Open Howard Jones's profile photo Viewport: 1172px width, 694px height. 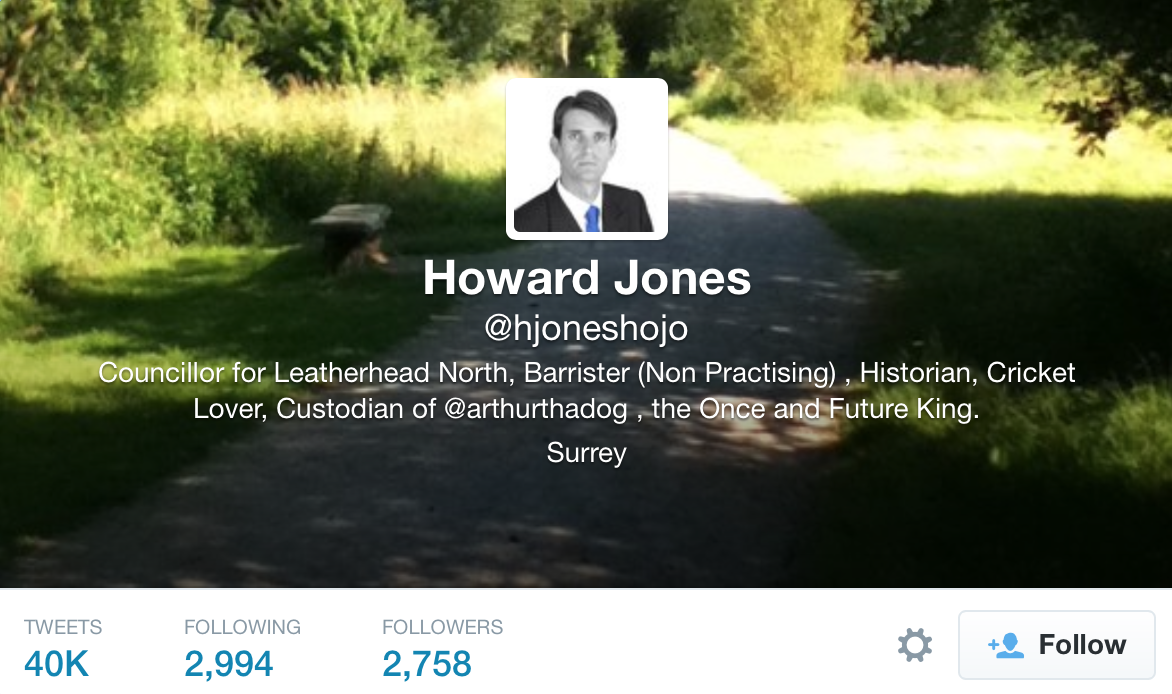click(x=587, y=159)
